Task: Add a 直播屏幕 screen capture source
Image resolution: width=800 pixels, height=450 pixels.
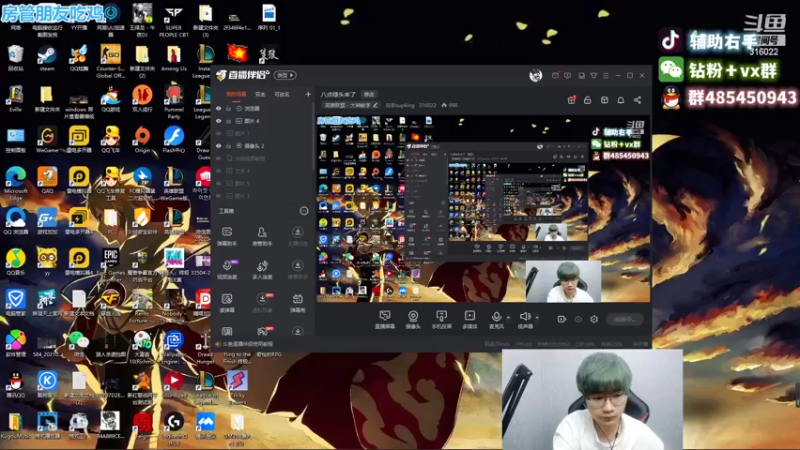Action: 385,319
